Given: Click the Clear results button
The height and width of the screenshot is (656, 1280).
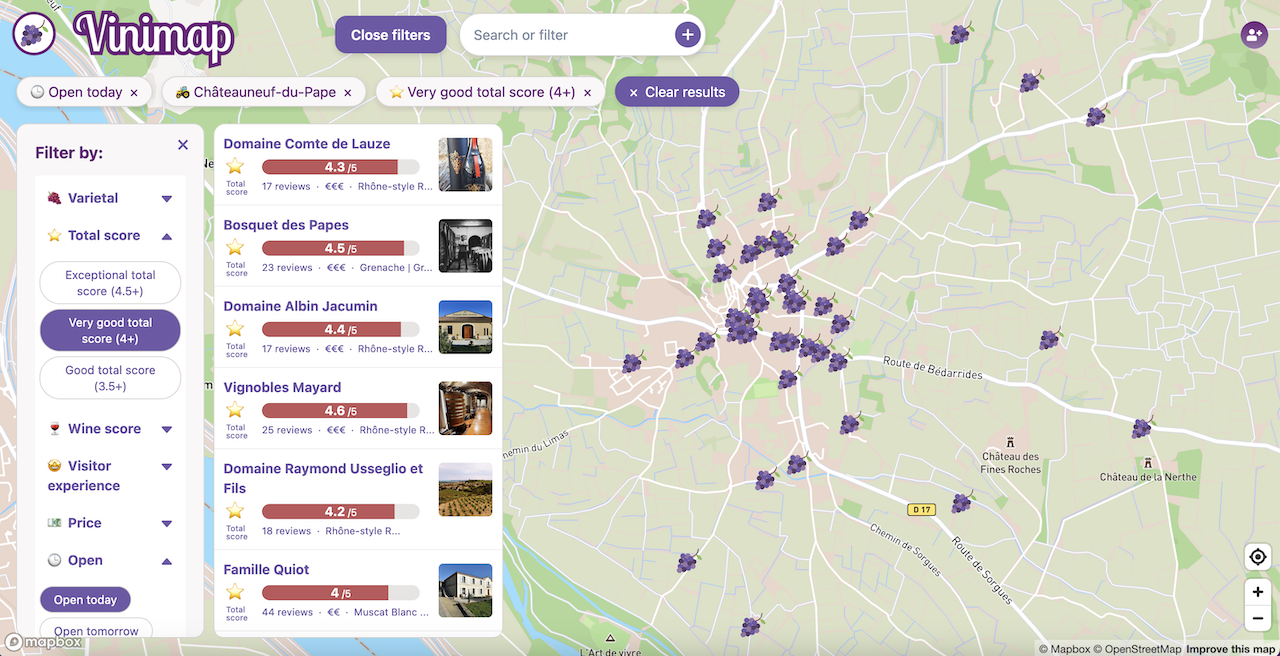Looking at the screenshot, I should click(677, 92).
